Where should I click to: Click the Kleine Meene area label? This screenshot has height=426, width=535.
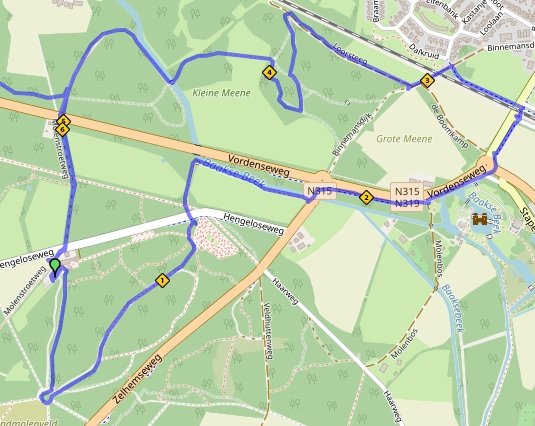coord(221,93)
